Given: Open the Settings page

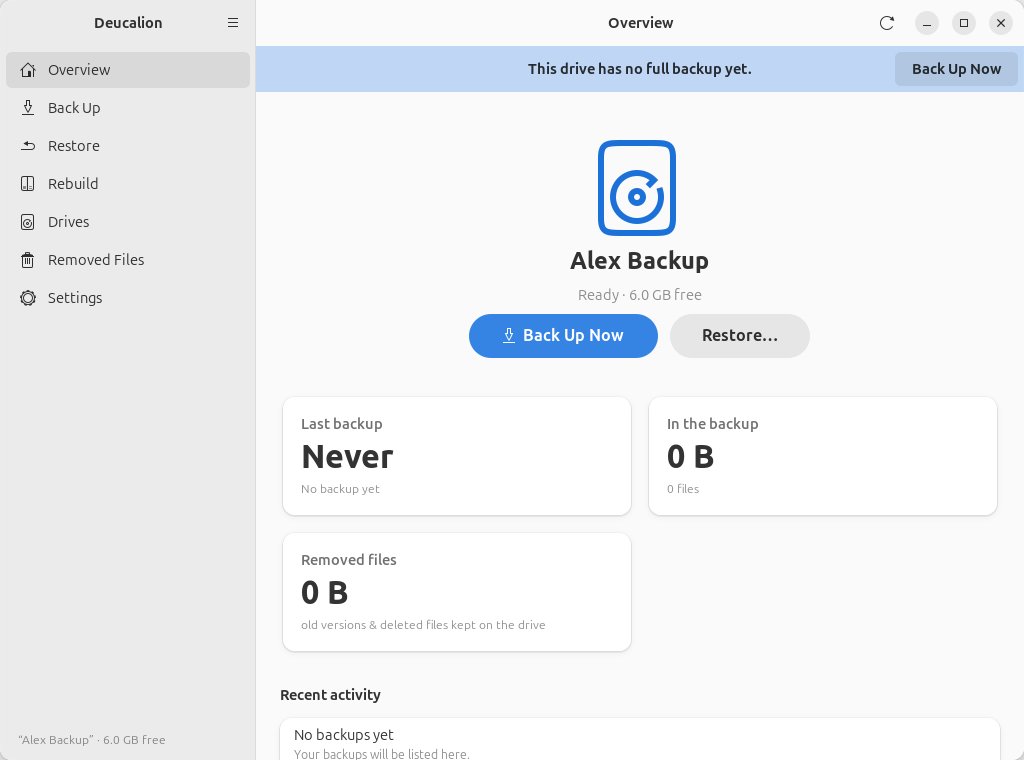Looking at the screenshot, I should tap(128, 298).
